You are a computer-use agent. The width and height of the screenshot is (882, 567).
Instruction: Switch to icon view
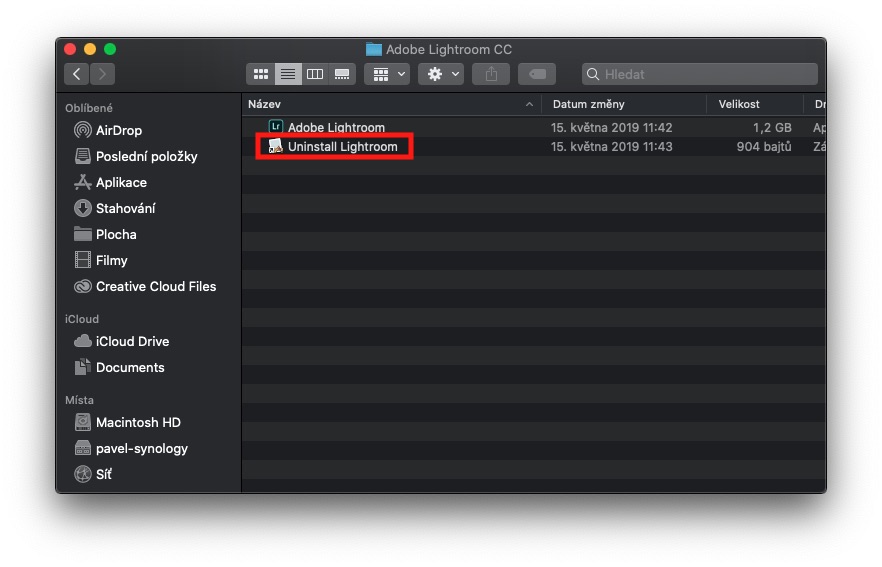[260, 74]
